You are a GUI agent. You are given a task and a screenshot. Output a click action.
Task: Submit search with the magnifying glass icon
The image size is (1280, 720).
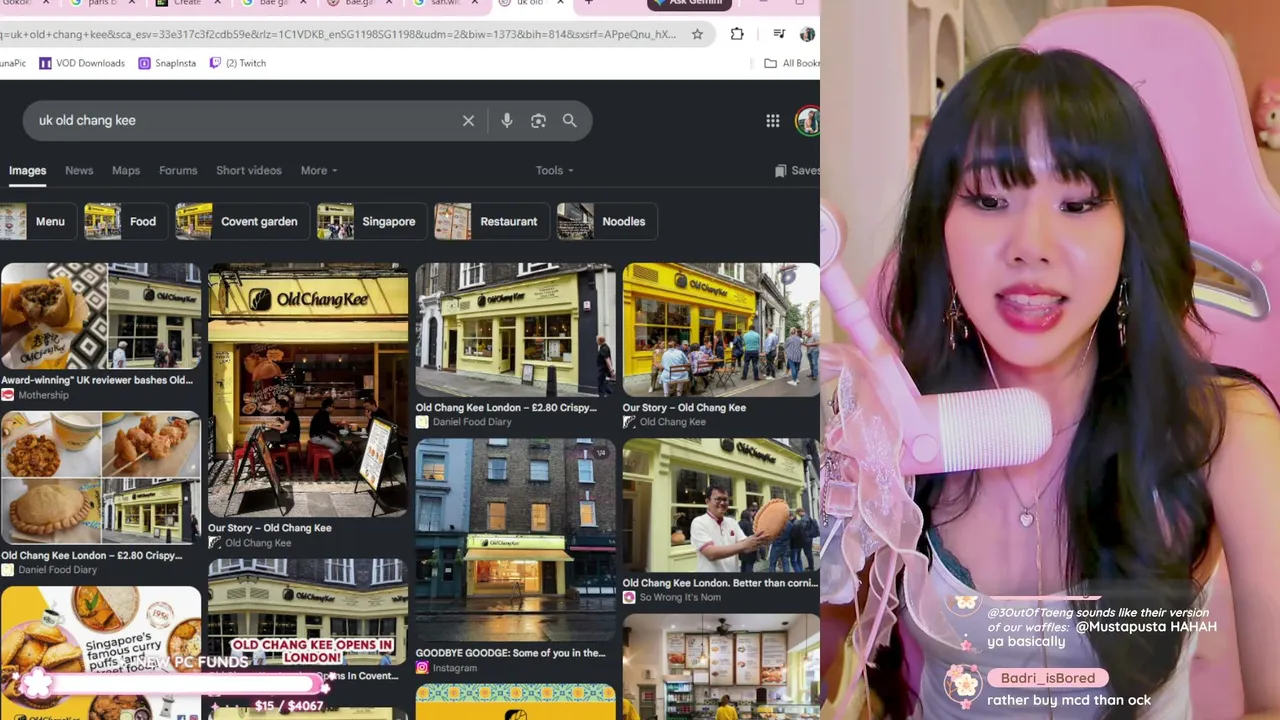(569, 121)
